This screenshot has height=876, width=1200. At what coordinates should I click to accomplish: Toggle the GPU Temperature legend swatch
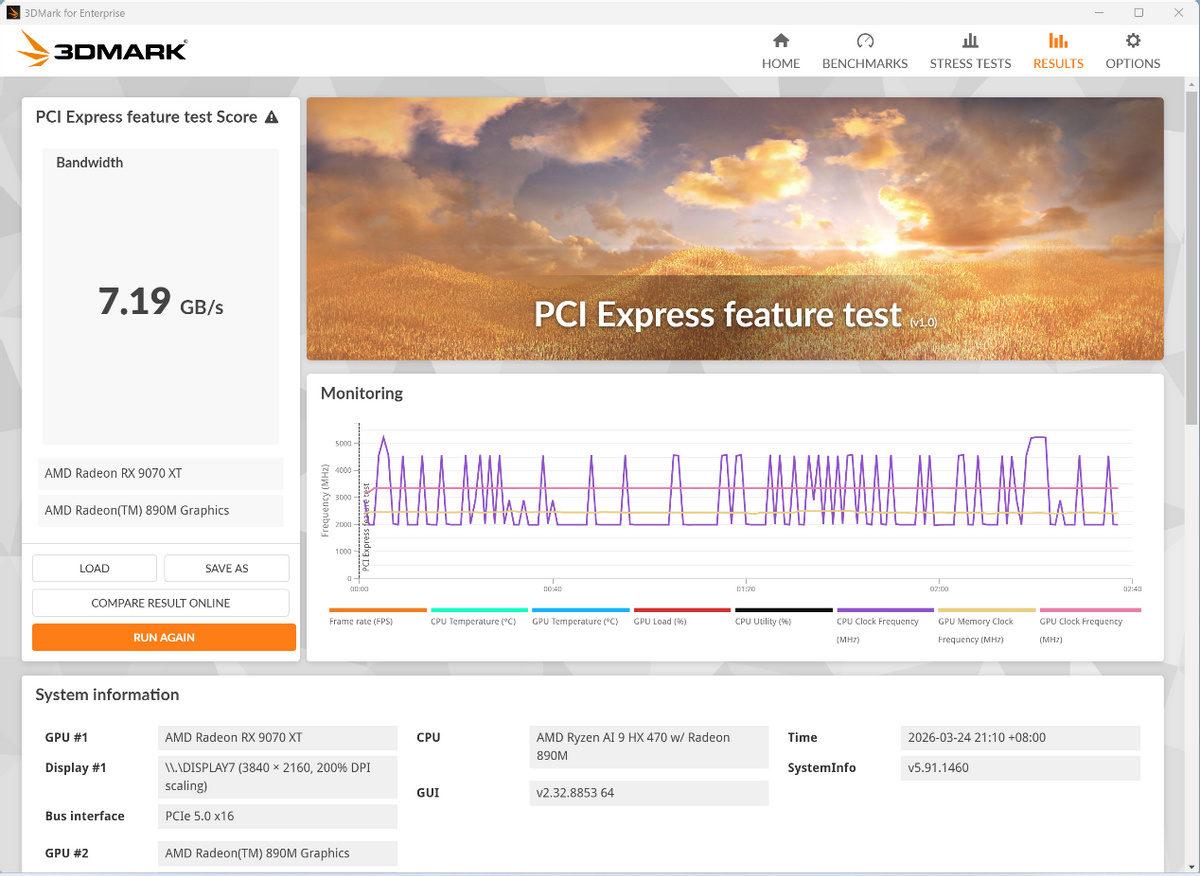click(581, 610)
